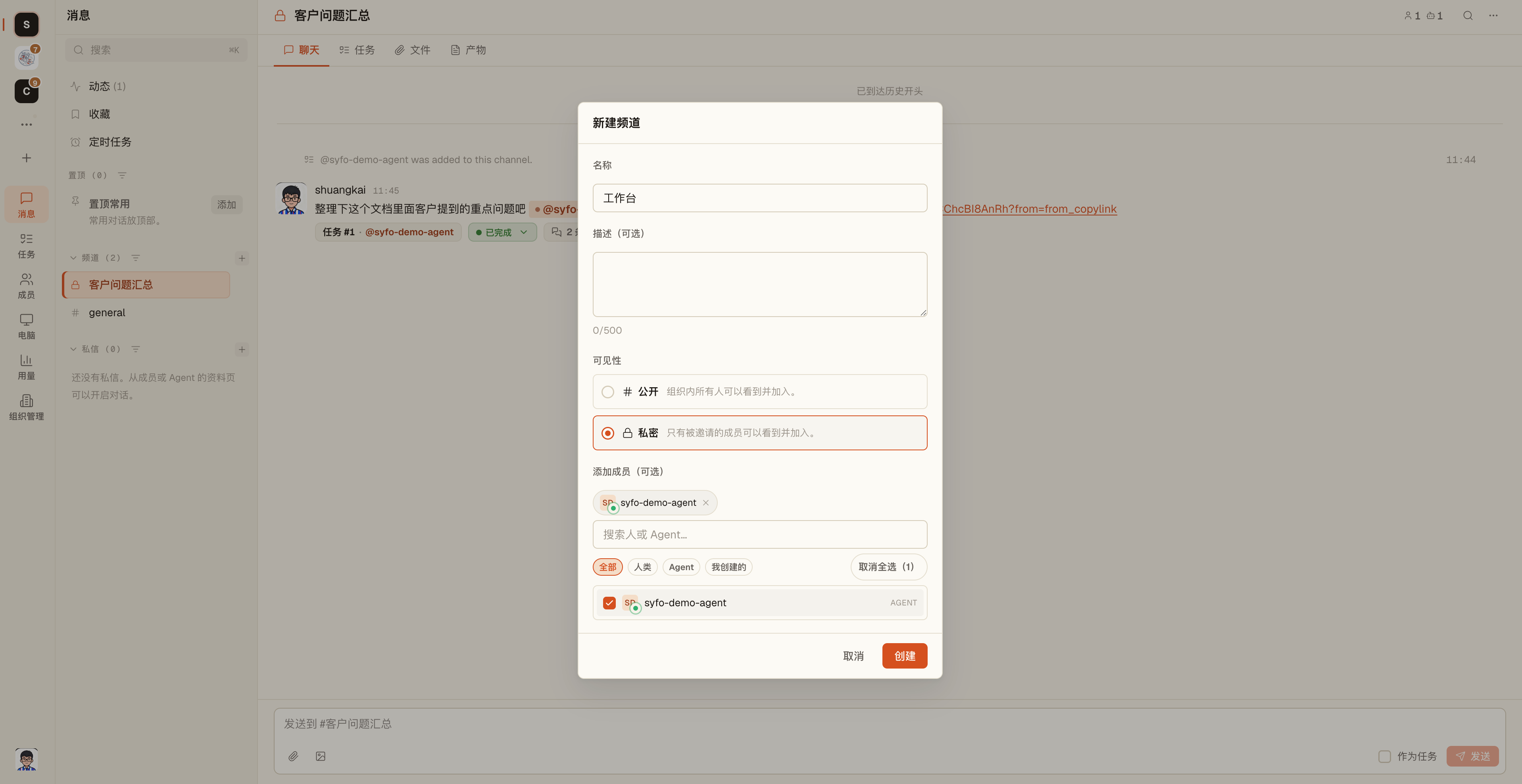Click shuangkai's message avatar
This screenshot has width=1522, height=784.
pyautogui.click(x=291, y=198)
